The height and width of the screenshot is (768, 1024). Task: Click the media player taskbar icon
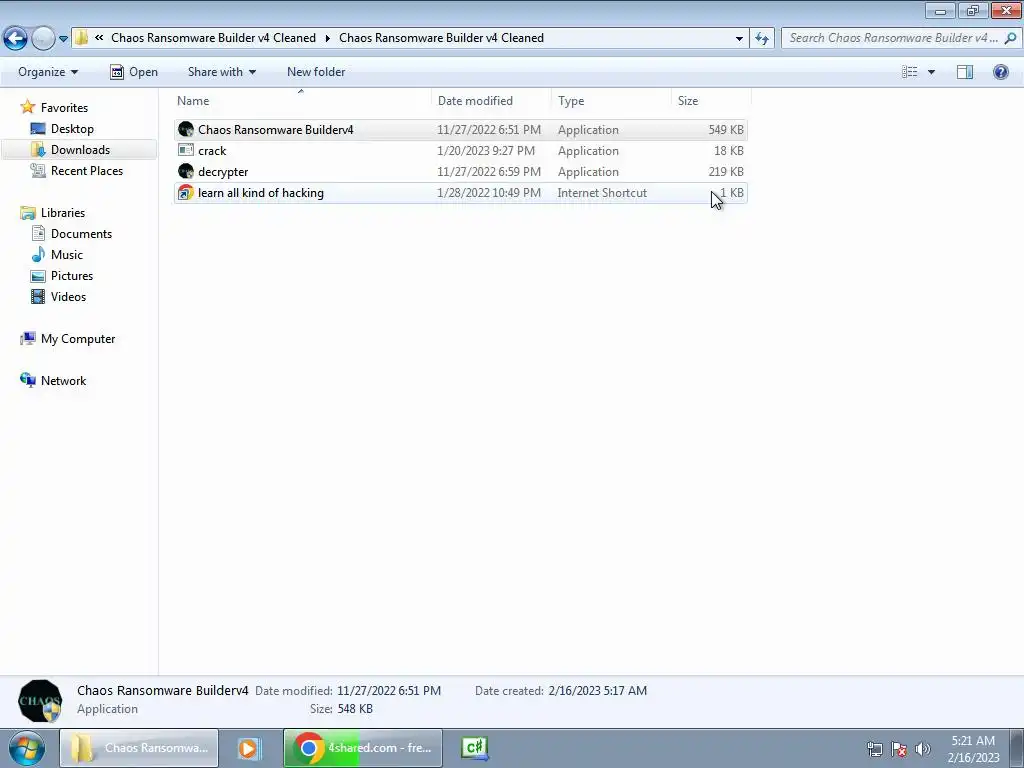[248, 748]
